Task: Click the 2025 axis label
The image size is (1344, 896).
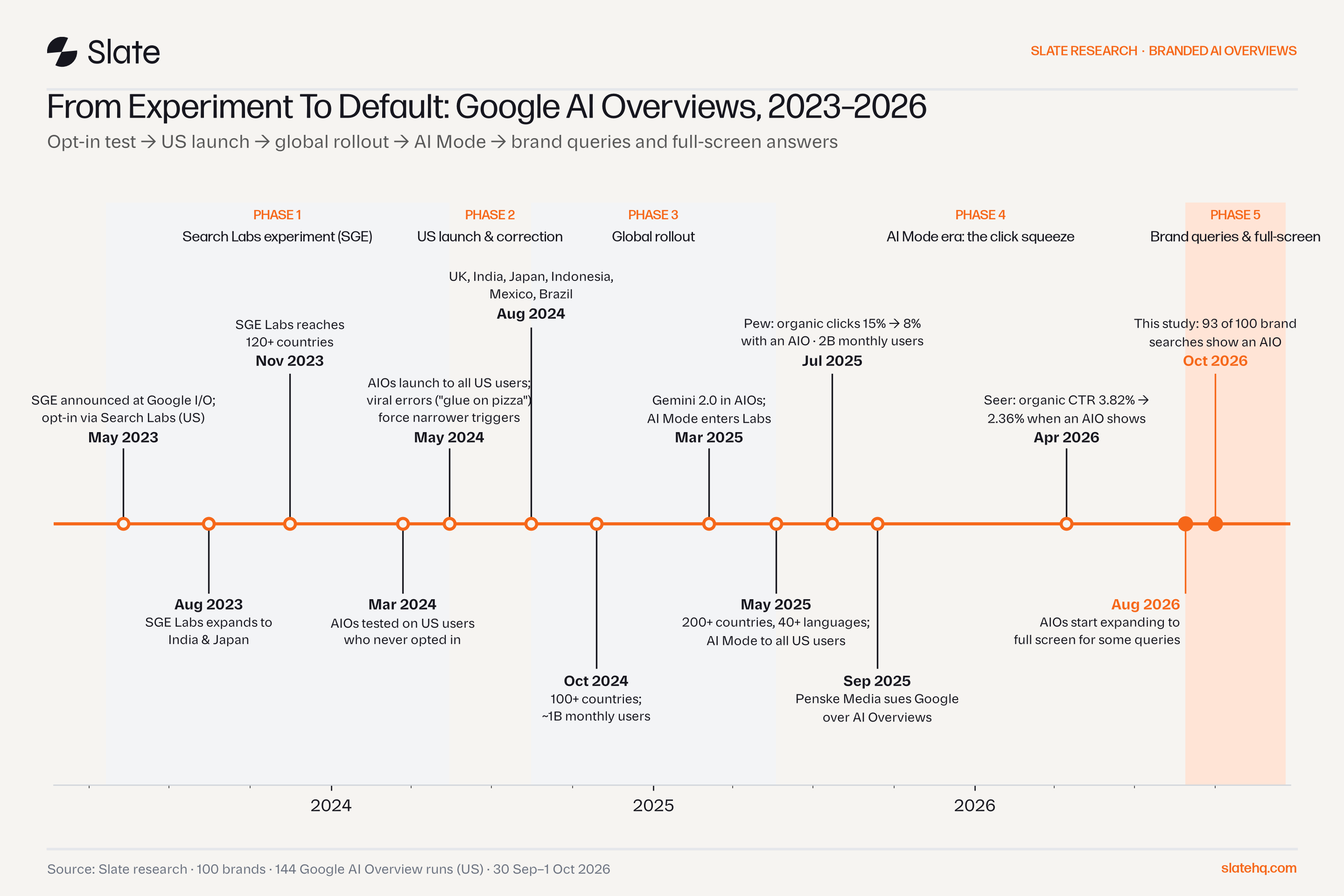Action: [653, 806]
